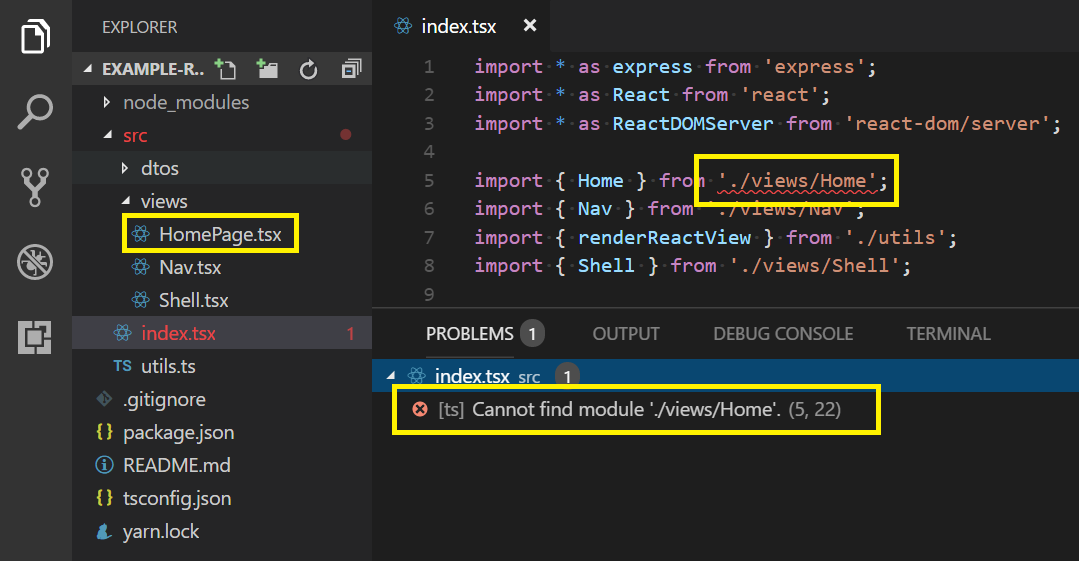Click the braces icon beside package.json
The height and width of the screenshot is (561, 1079).
point(105,432)
